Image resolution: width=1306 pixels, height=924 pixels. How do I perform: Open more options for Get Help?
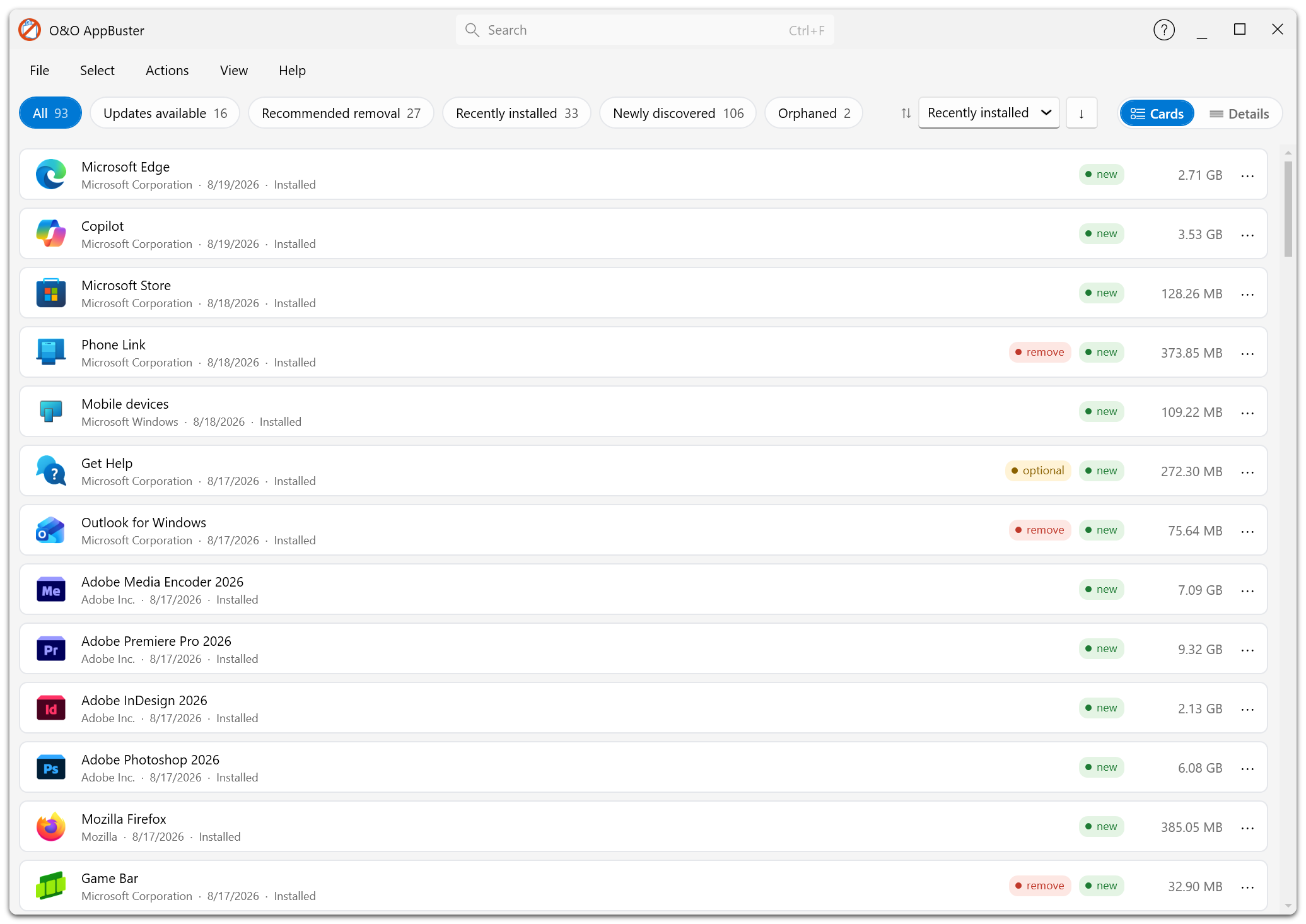1247,472
